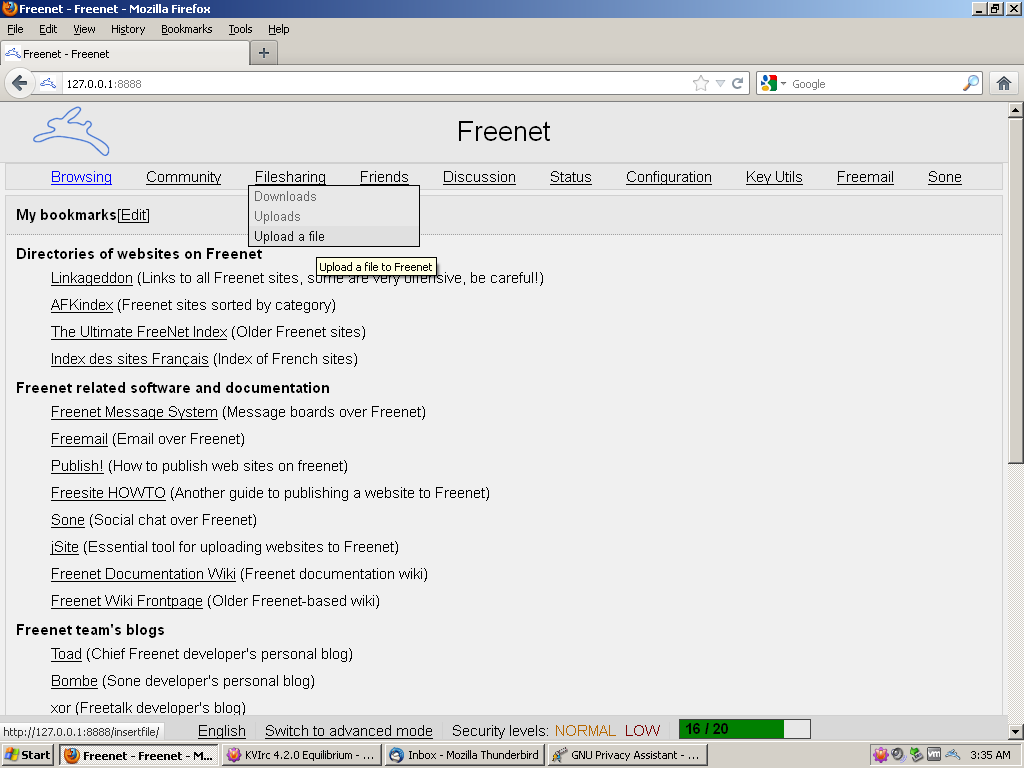Open Index des sites Français link

click(x=130, y=359)
